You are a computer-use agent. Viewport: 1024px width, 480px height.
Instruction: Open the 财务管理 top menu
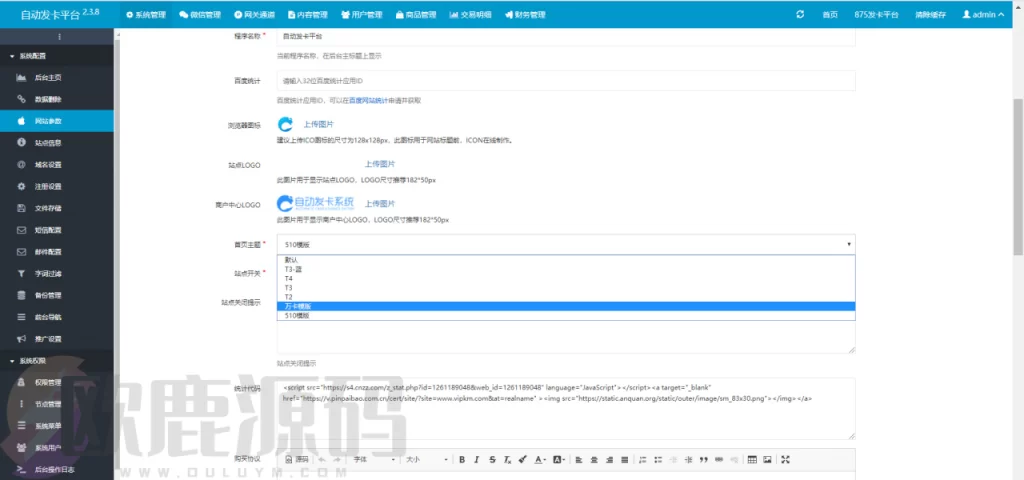pyautogui.click(x=525, y=14)
